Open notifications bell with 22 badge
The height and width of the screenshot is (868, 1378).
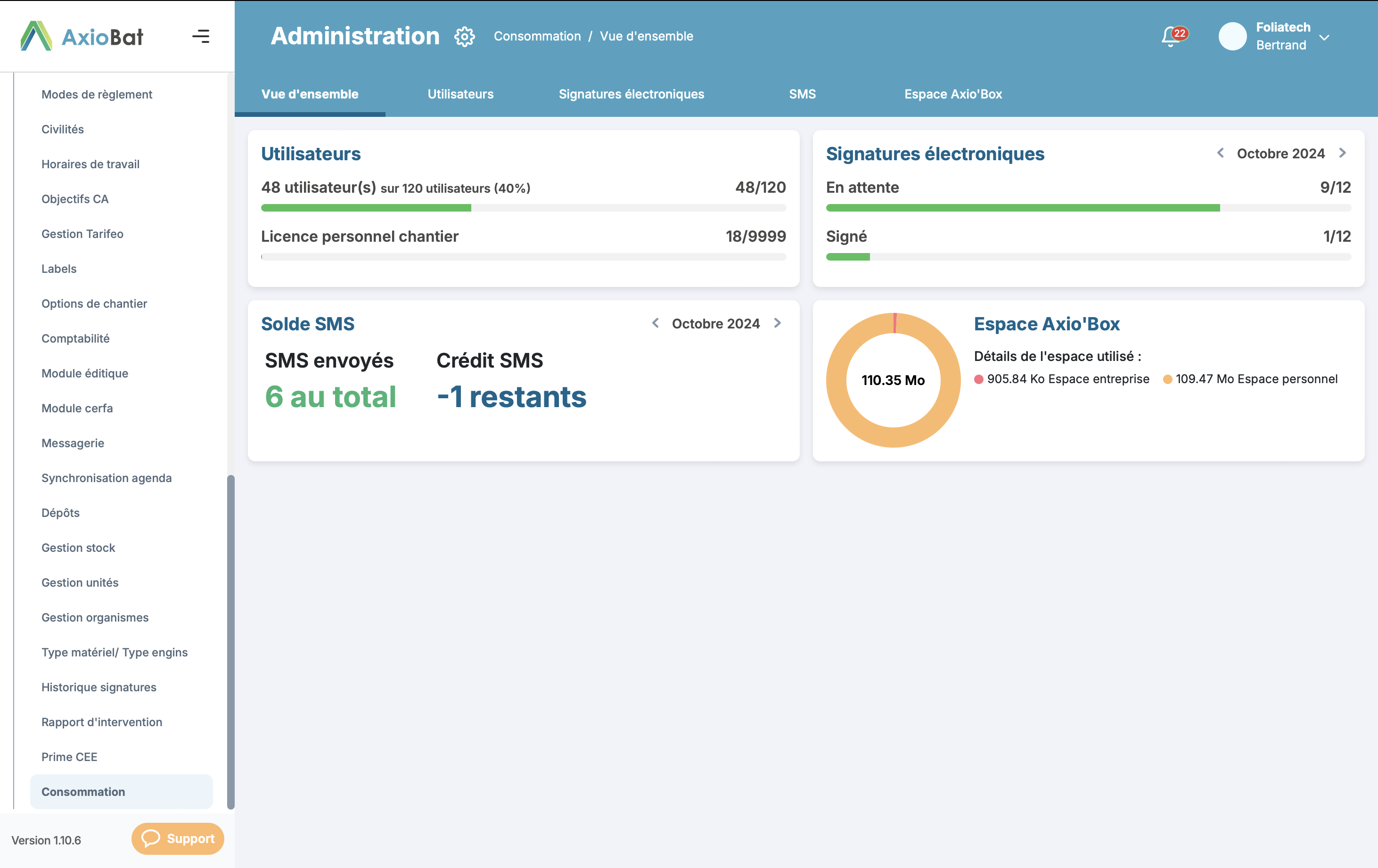pyautogui.click(x=1171, y=37)
